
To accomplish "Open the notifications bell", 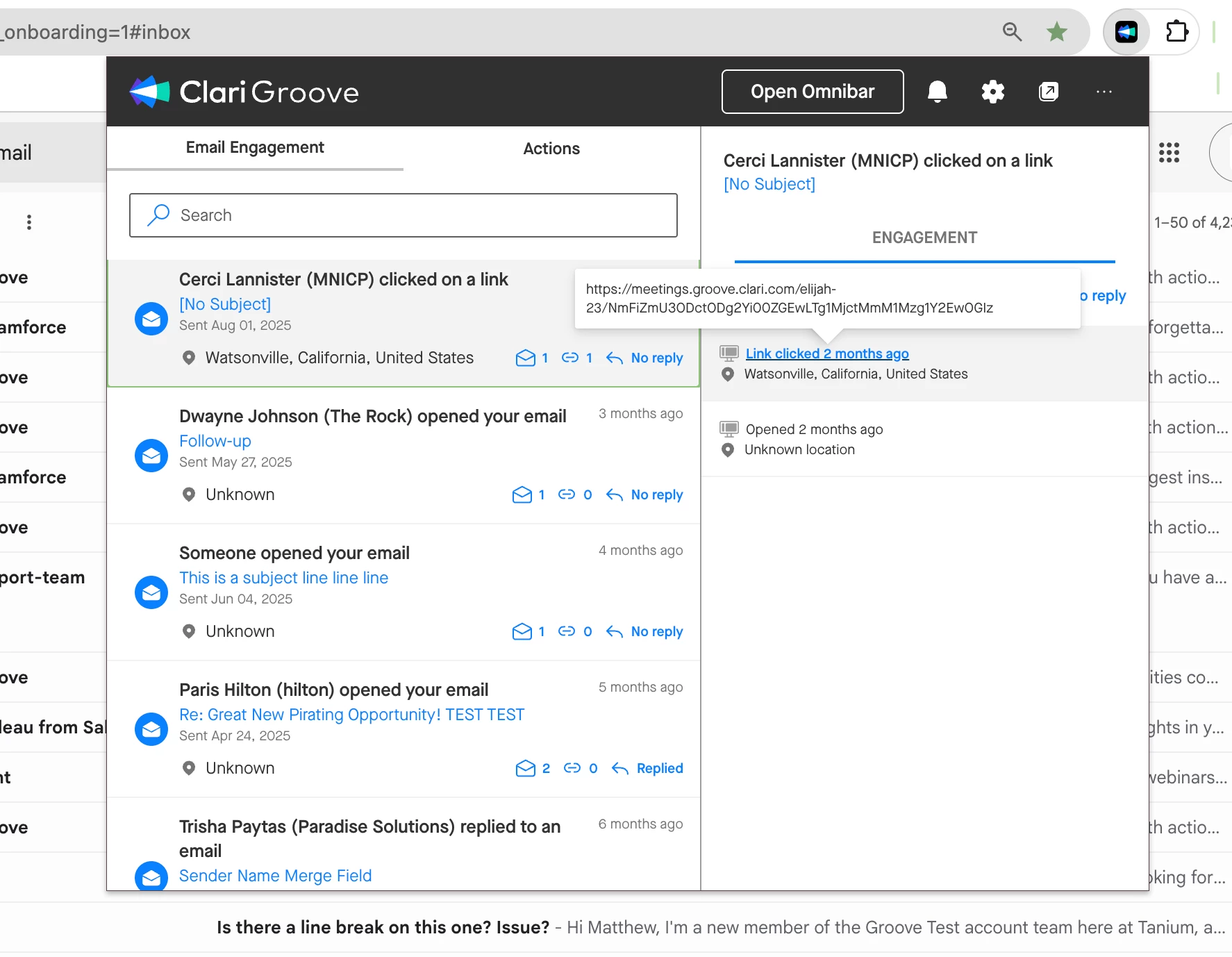I will click(938, 92).
